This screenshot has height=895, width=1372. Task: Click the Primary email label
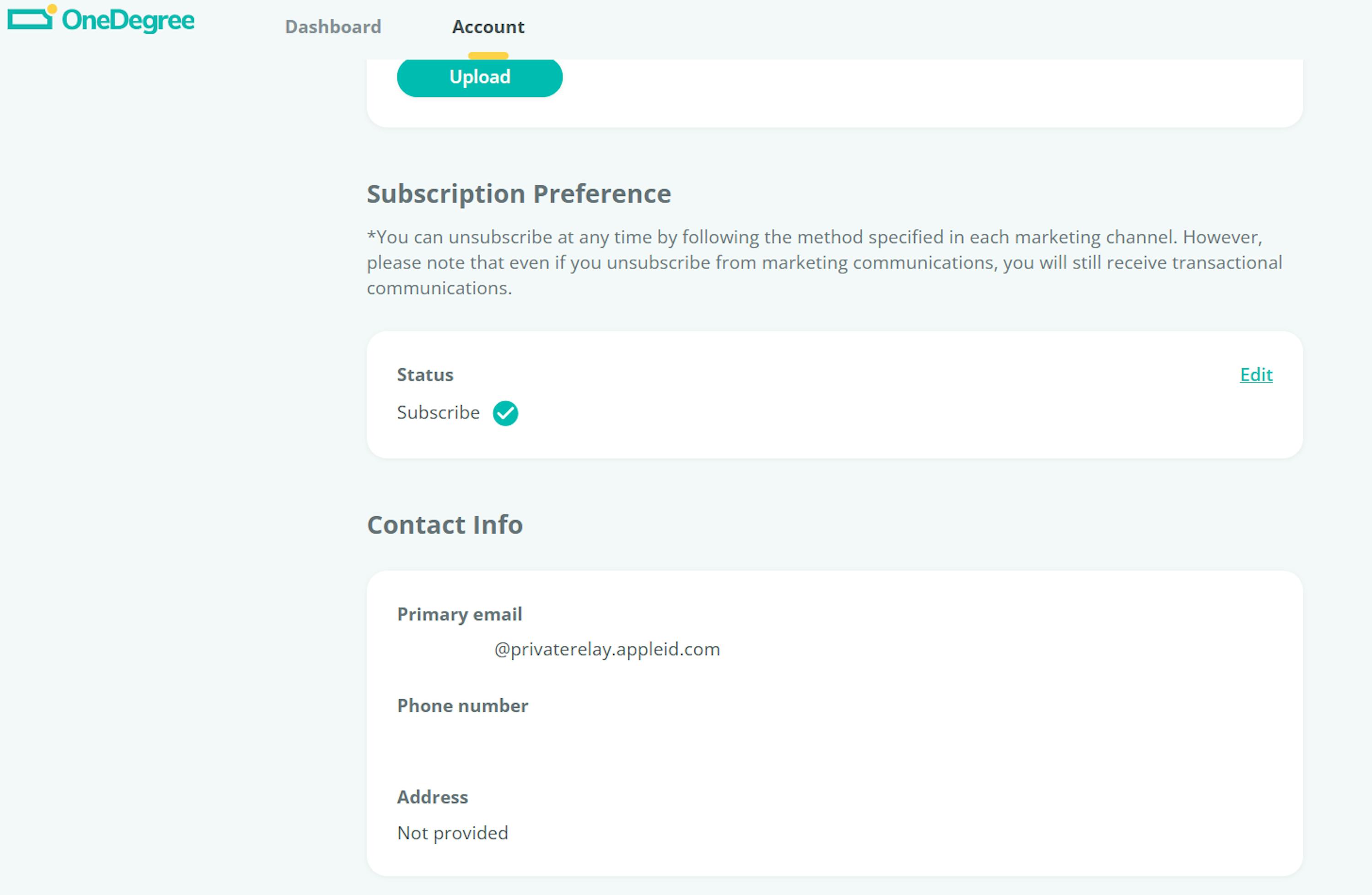[460, 614]
